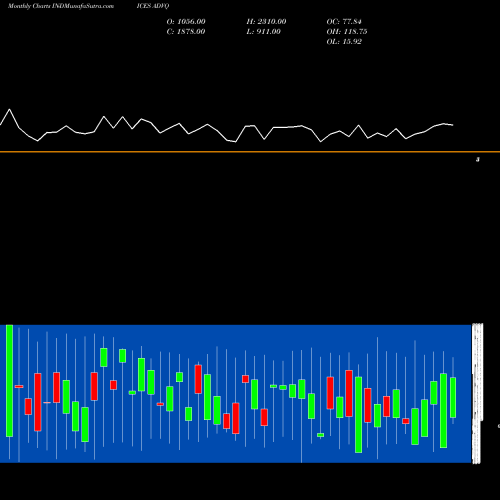Click the last green candle in the series

453,397
